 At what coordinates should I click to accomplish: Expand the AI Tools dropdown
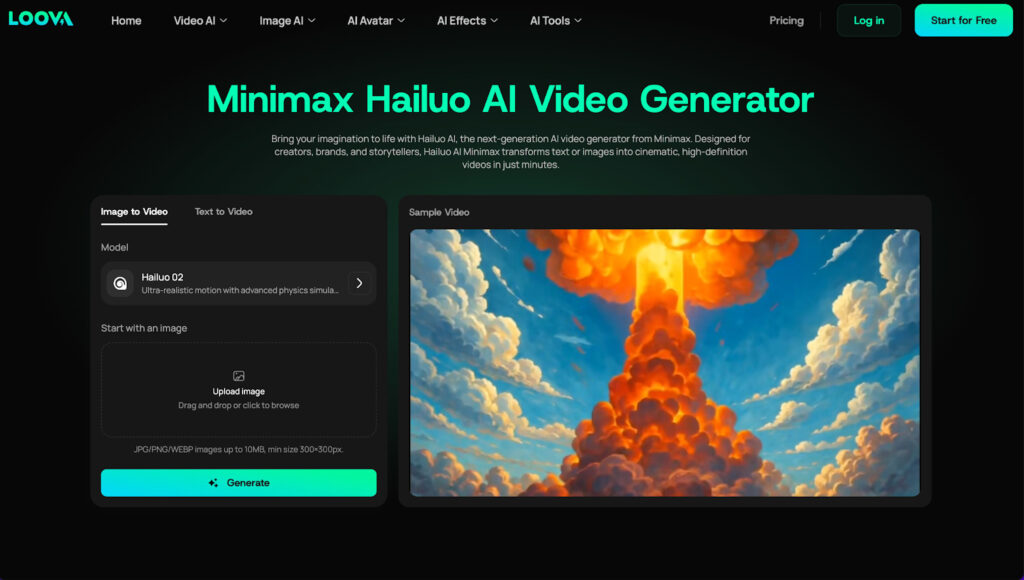555,21
